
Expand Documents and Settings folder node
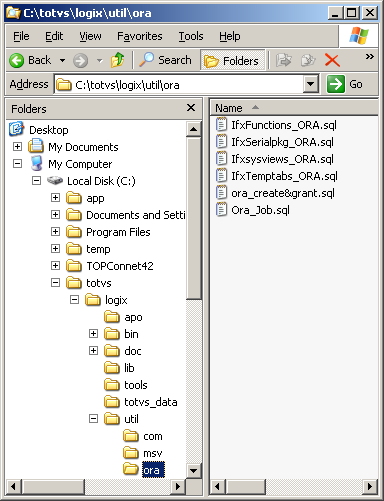point(55,215)
